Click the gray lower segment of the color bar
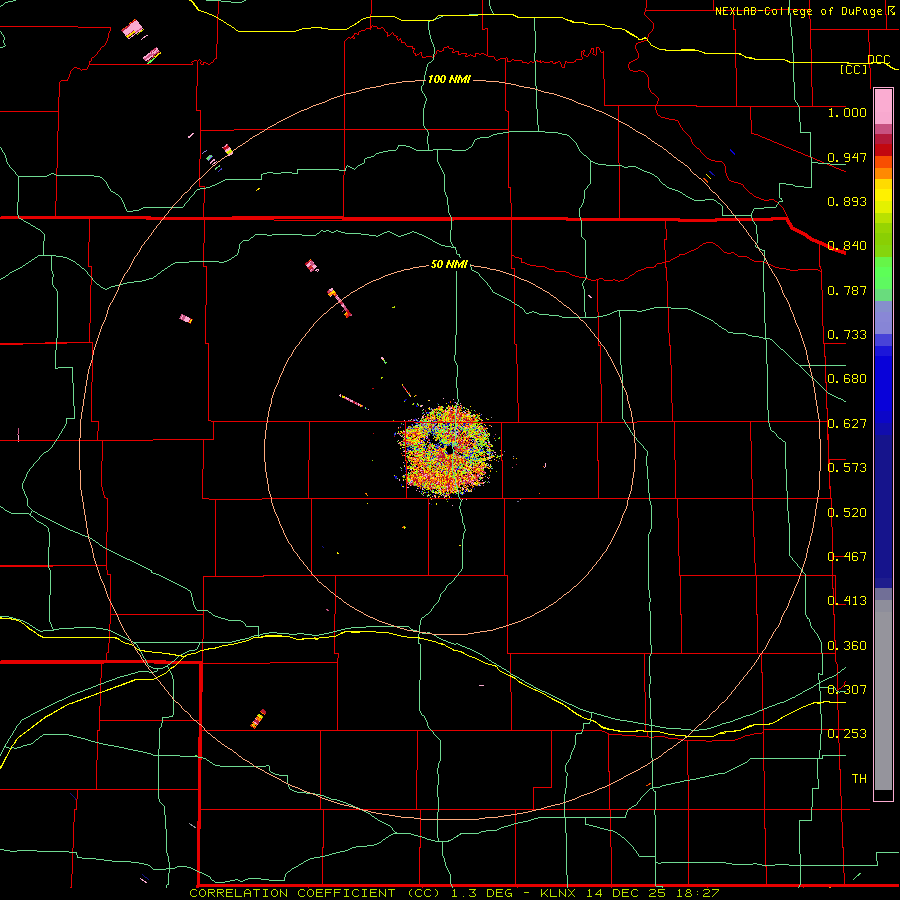900x900 pixels. click(883, 695)
